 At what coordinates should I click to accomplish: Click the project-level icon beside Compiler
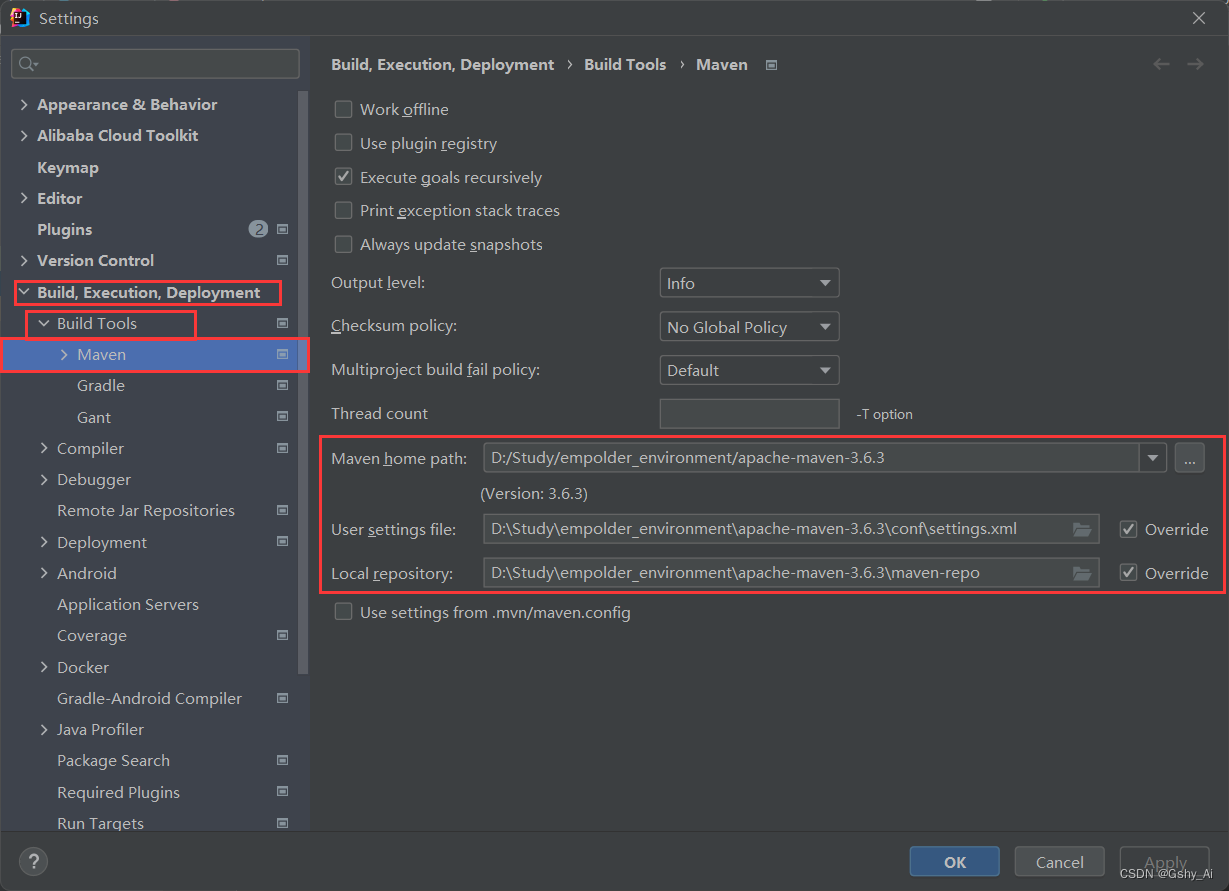pyautogui.click(x=283, y=448)
